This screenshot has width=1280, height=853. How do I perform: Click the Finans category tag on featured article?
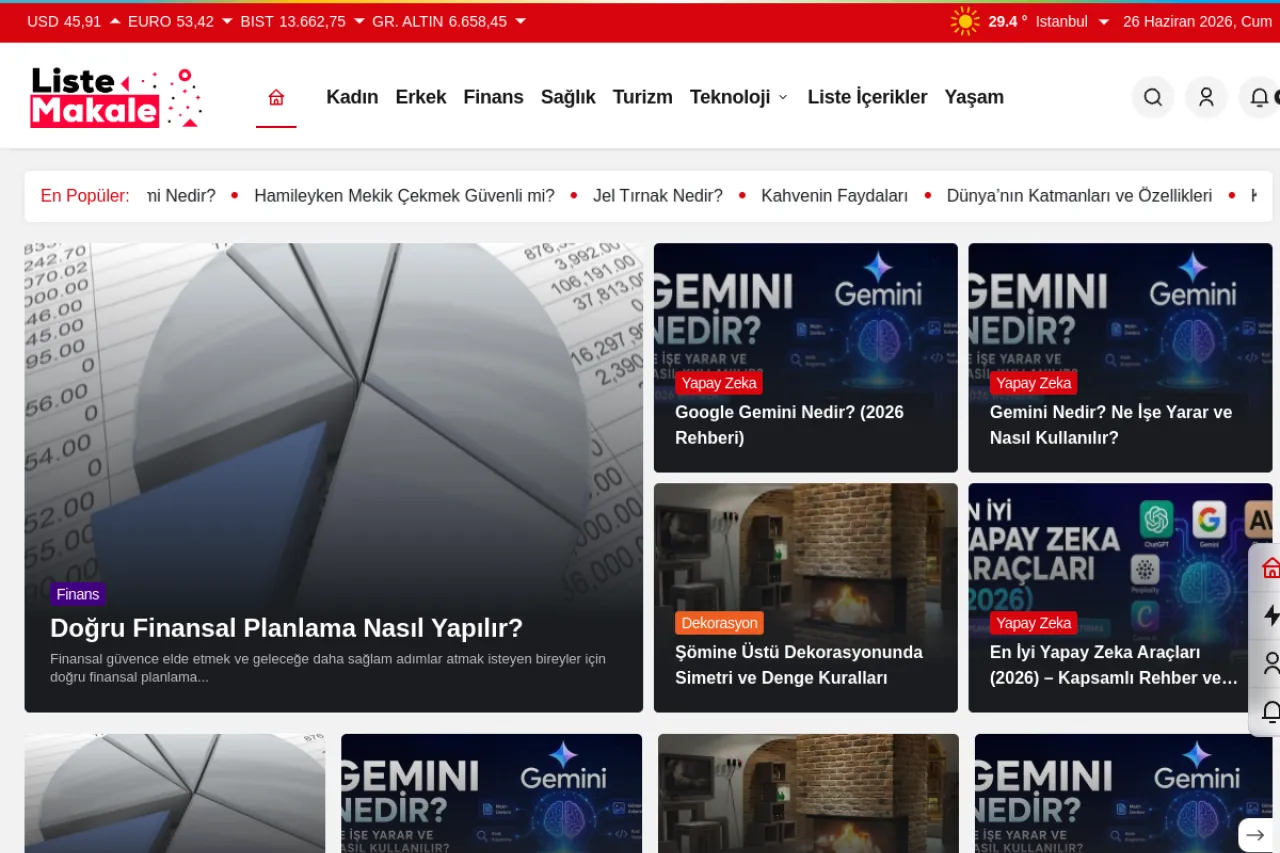click(78, 594)
